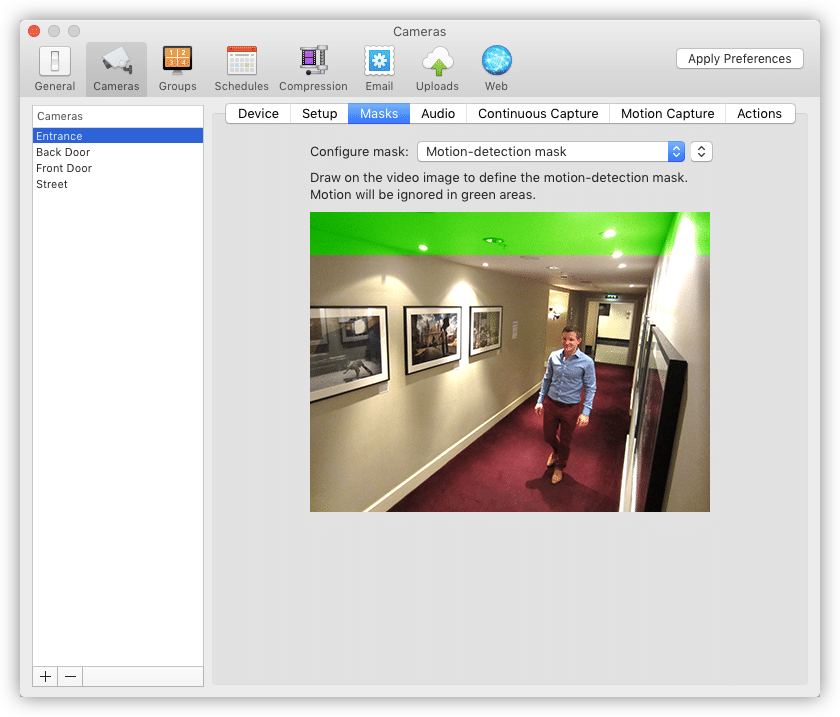Switch to the Audio tab

coord(438,114)
